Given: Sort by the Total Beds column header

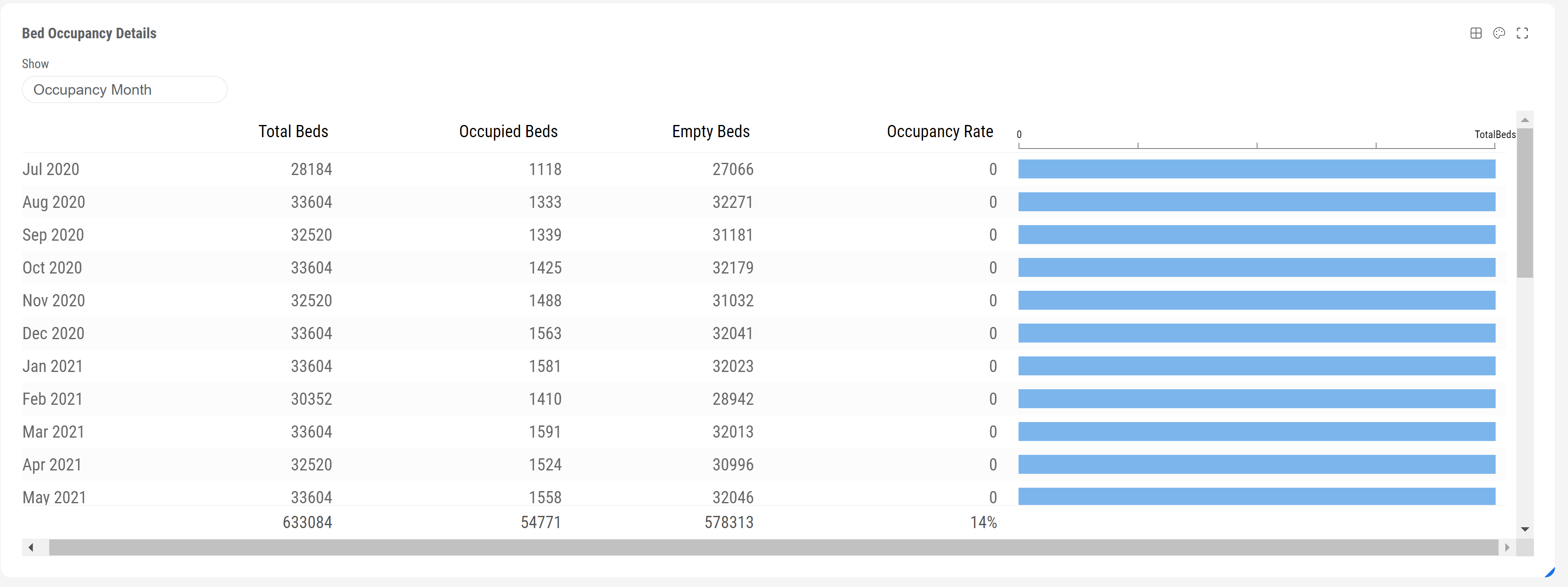Looking at the screenshot, I should coord(293,131).
